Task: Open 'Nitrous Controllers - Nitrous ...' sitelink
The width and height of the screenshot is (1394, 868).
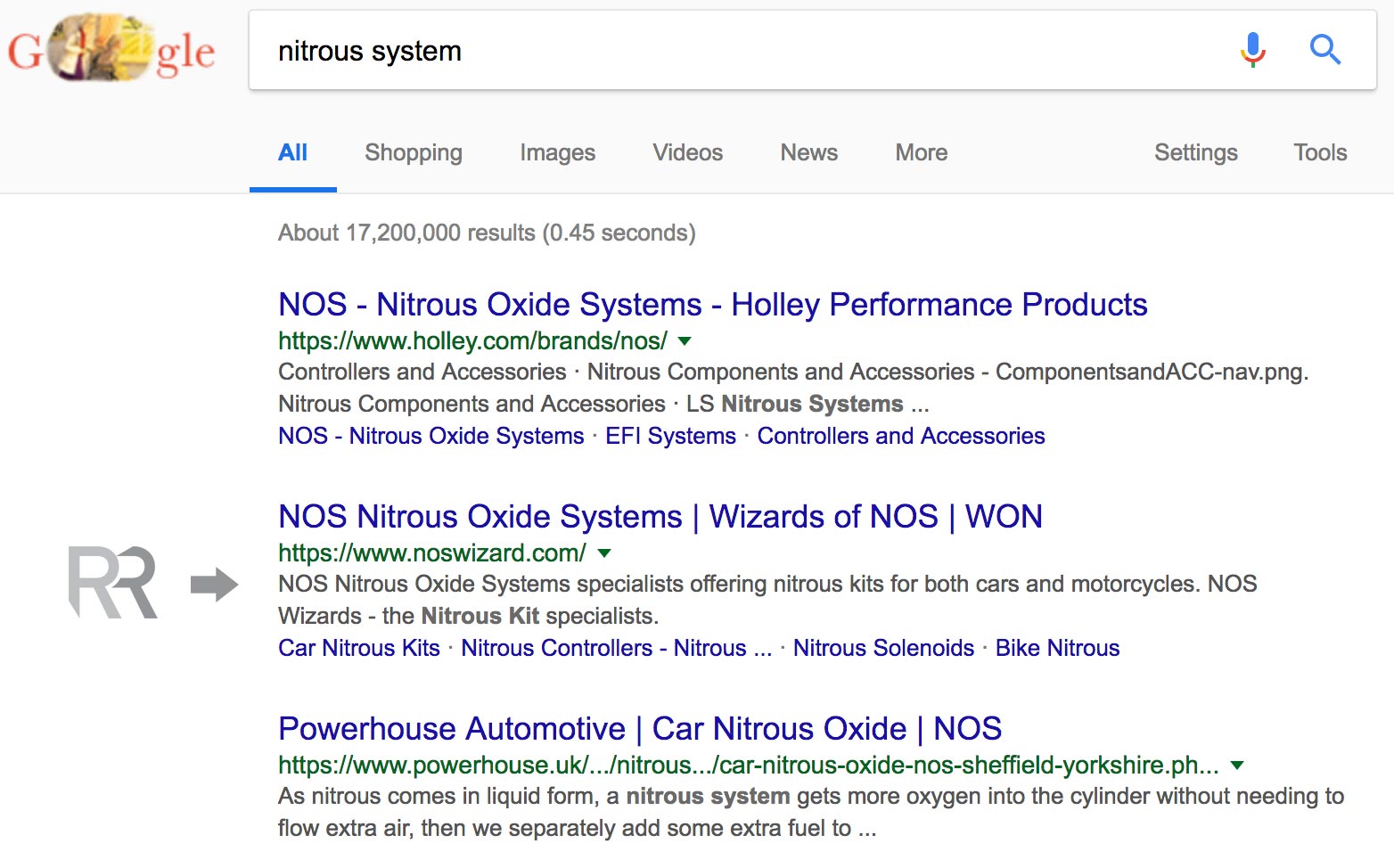Action: (x=616, y=648)
